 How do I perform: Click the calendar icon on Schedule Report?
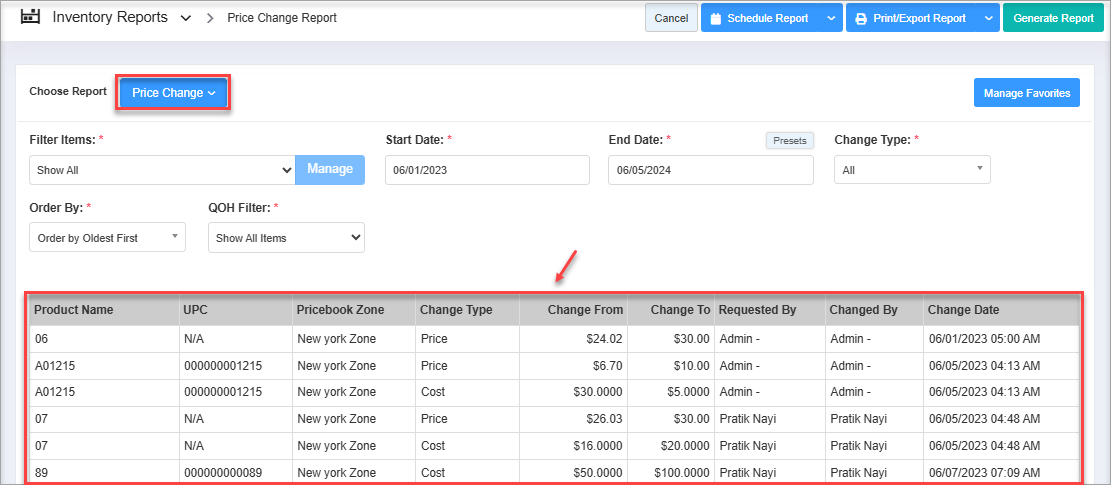click(715, 18)
